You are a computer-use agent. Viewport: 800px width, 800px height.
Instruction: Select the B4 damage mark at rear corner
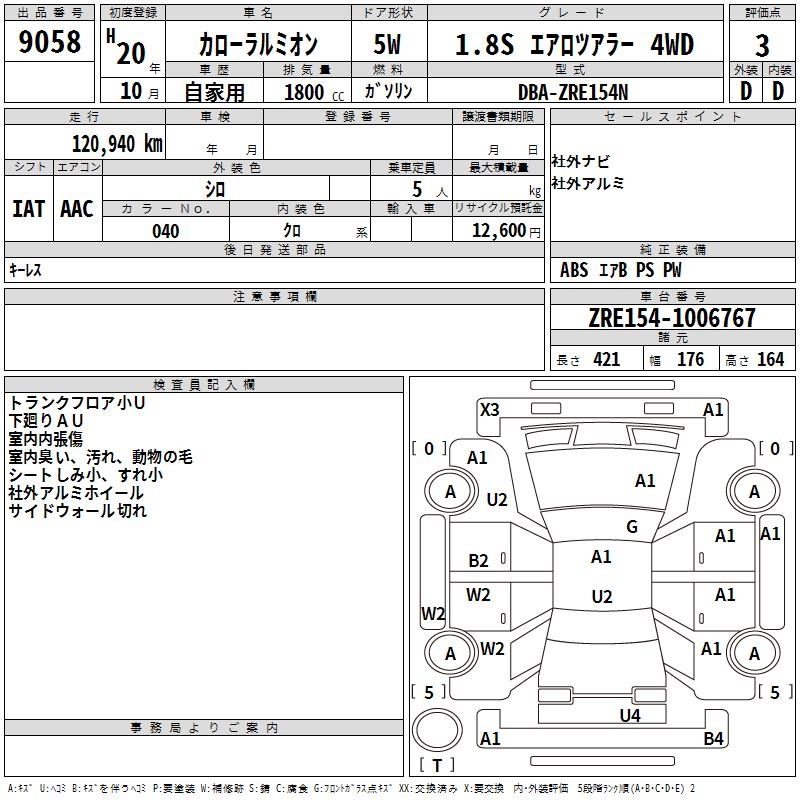pyautogui.click(x=713, y=739)
